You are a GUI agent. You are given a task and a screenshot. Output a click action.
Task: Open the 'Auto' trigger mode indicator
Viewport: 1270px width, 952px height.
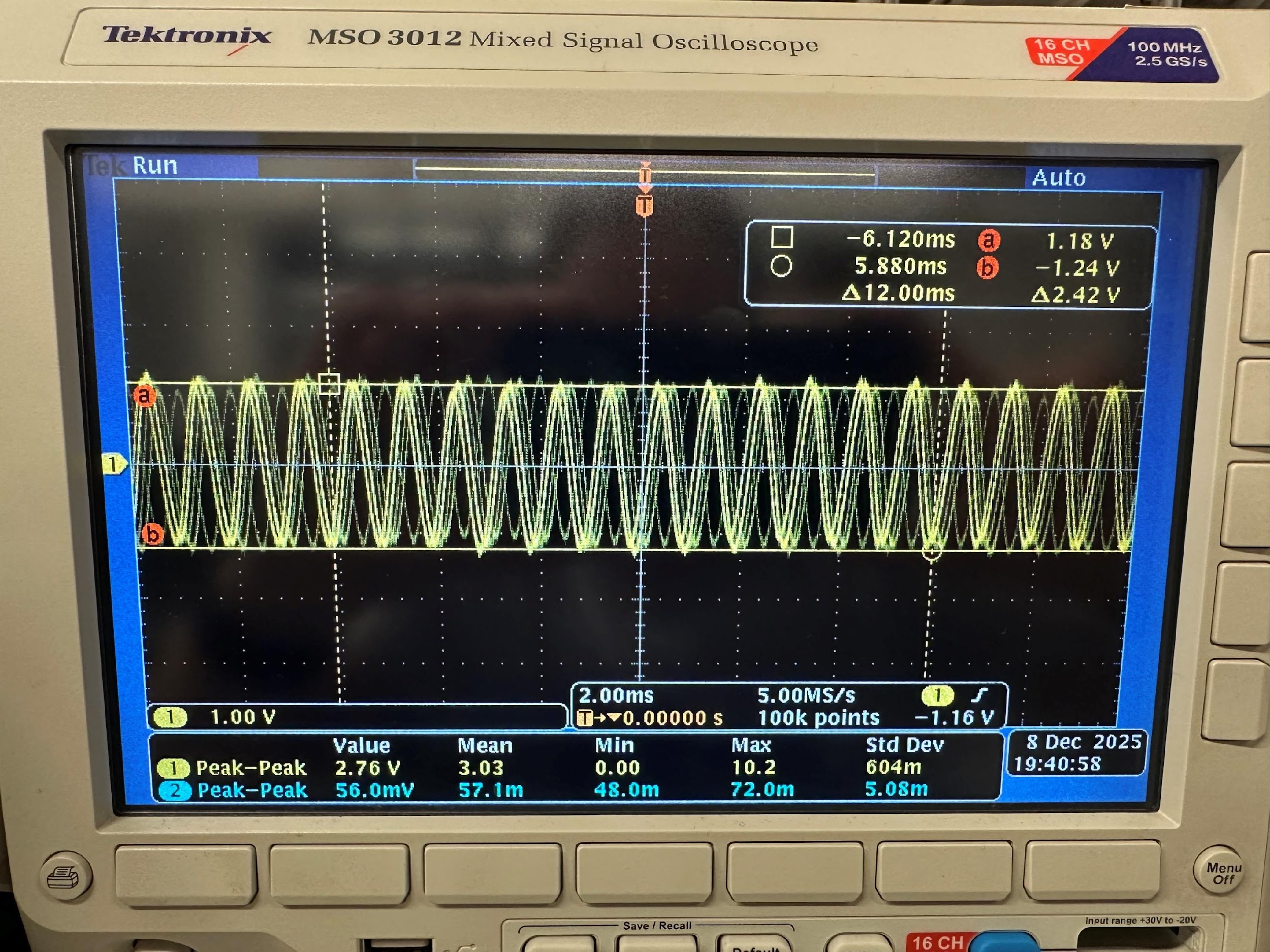click(1060, 178)
